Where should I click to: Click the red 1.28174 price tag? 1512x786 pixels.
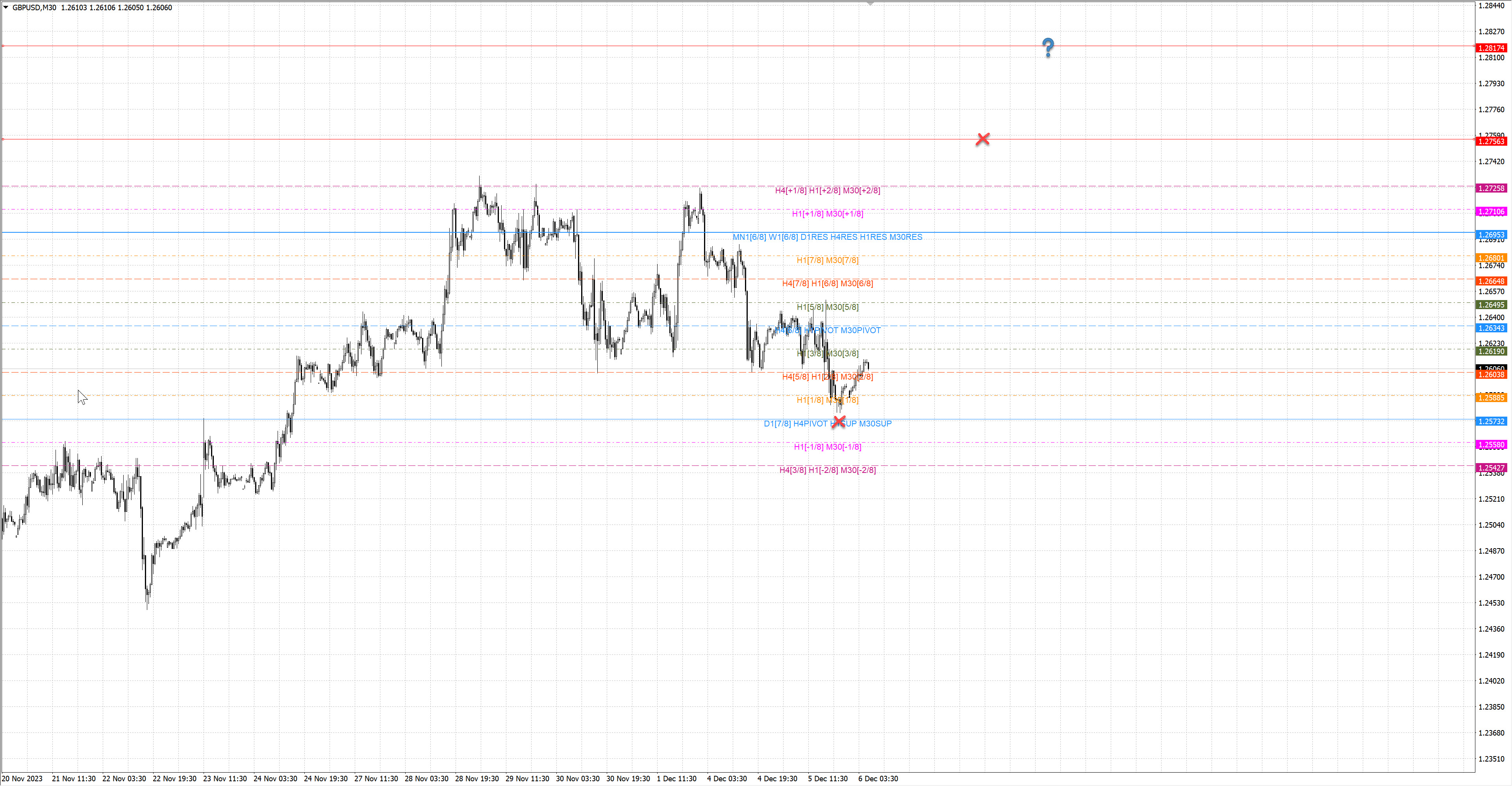[1491, 48]
